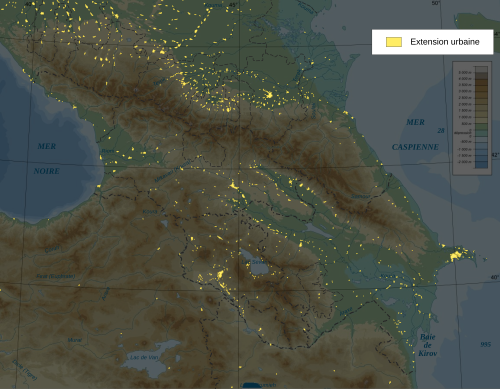Image resolution: width=500 pixels, height=389 pixels.
Task: Click the NOIRE sea label
Action: (47, 171)
